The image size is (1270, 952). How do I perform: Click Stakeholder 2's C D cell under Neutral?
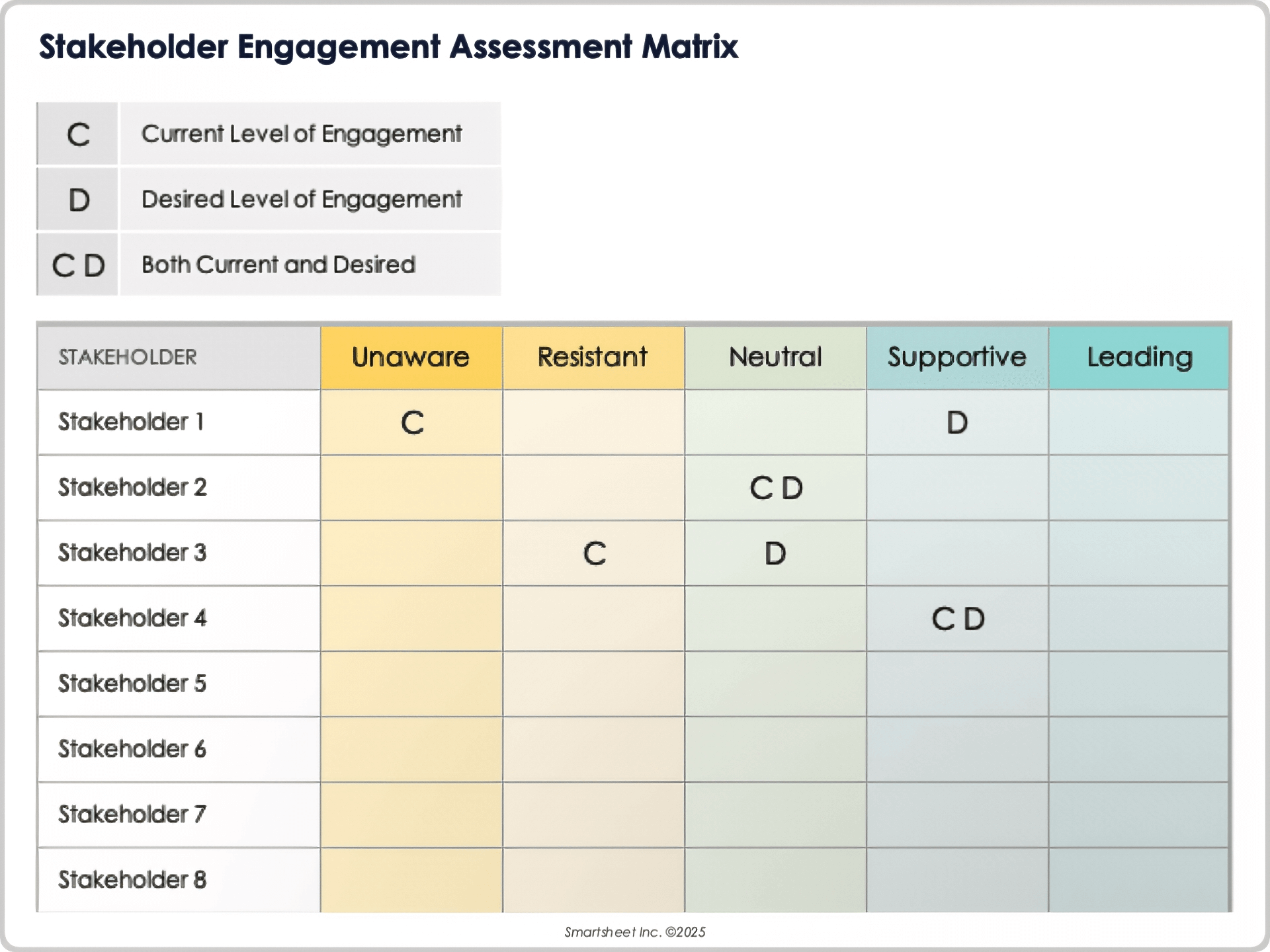tap(776, 488)
